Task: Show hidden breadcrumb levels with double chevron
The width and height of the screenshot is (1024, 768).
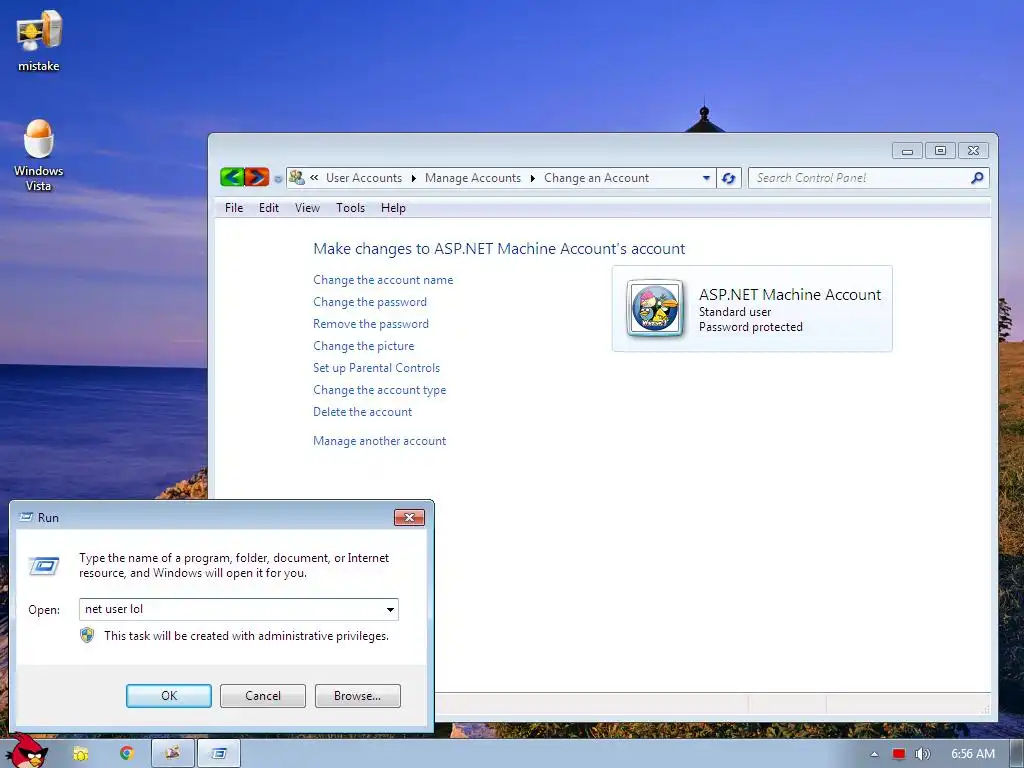Action: click(314, 178)
